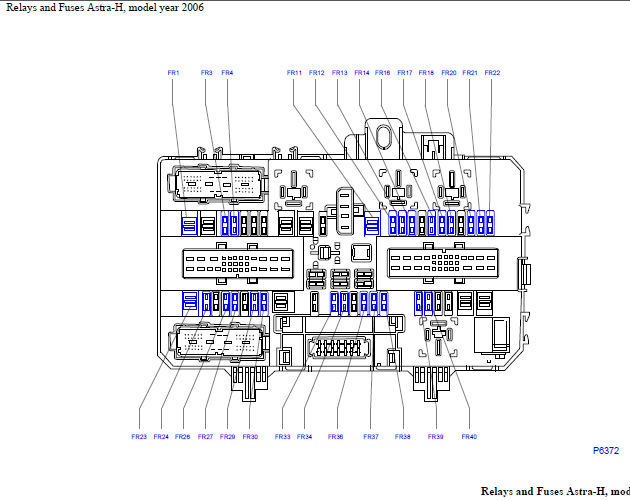Click the FR39 label link
This screenshot has height=501, width=630.
(x=436, y=437)
